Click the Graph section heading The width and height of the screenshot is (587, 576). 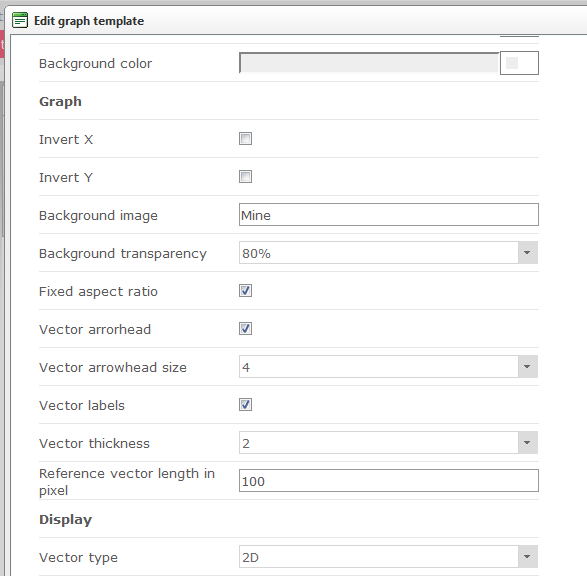coord(60,102)
